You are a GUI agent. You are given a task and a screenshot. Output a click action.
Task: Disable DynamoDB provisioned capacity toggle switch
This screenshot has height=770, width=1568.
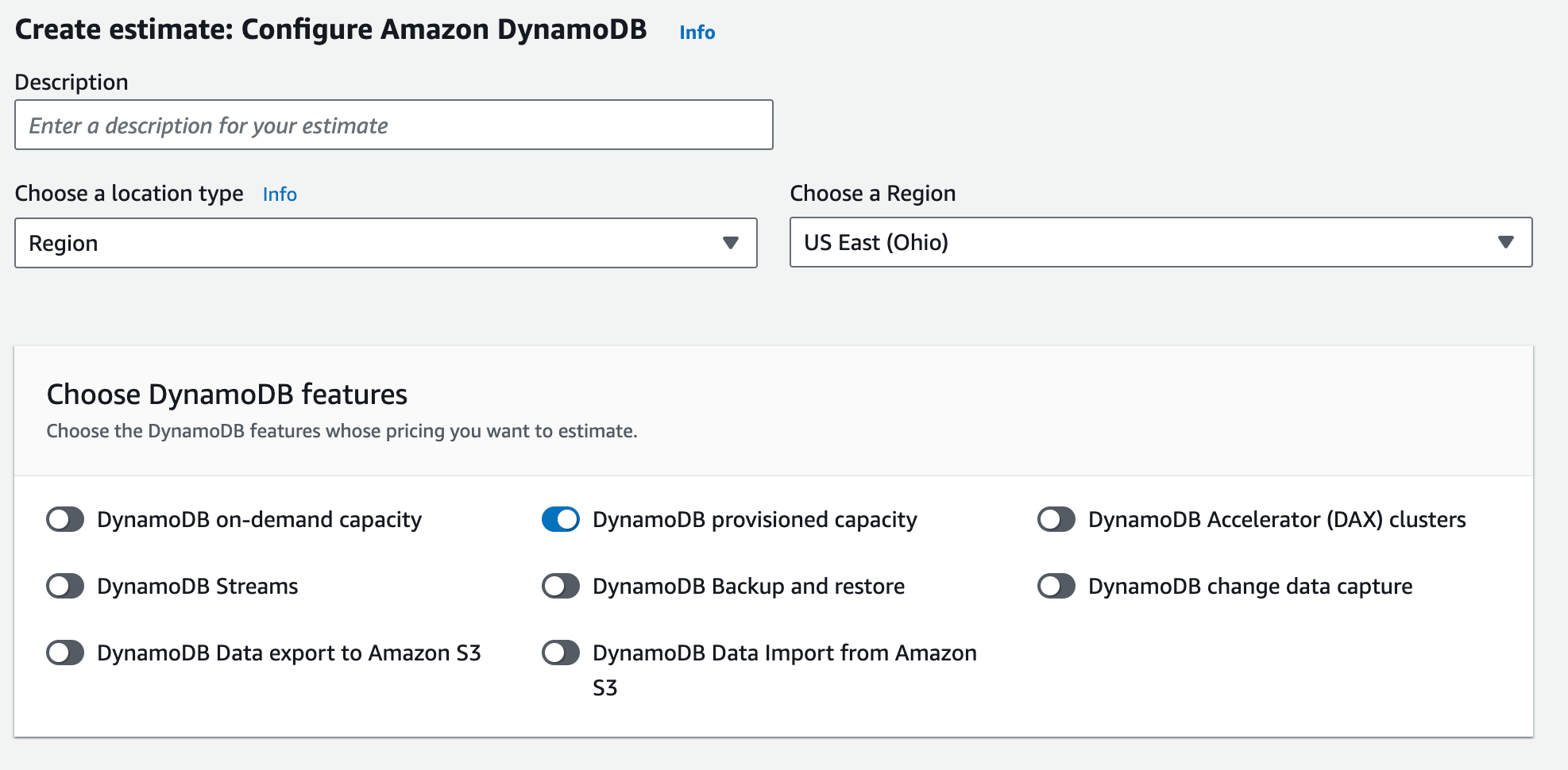pyautogui.click(x=561, y=520)
